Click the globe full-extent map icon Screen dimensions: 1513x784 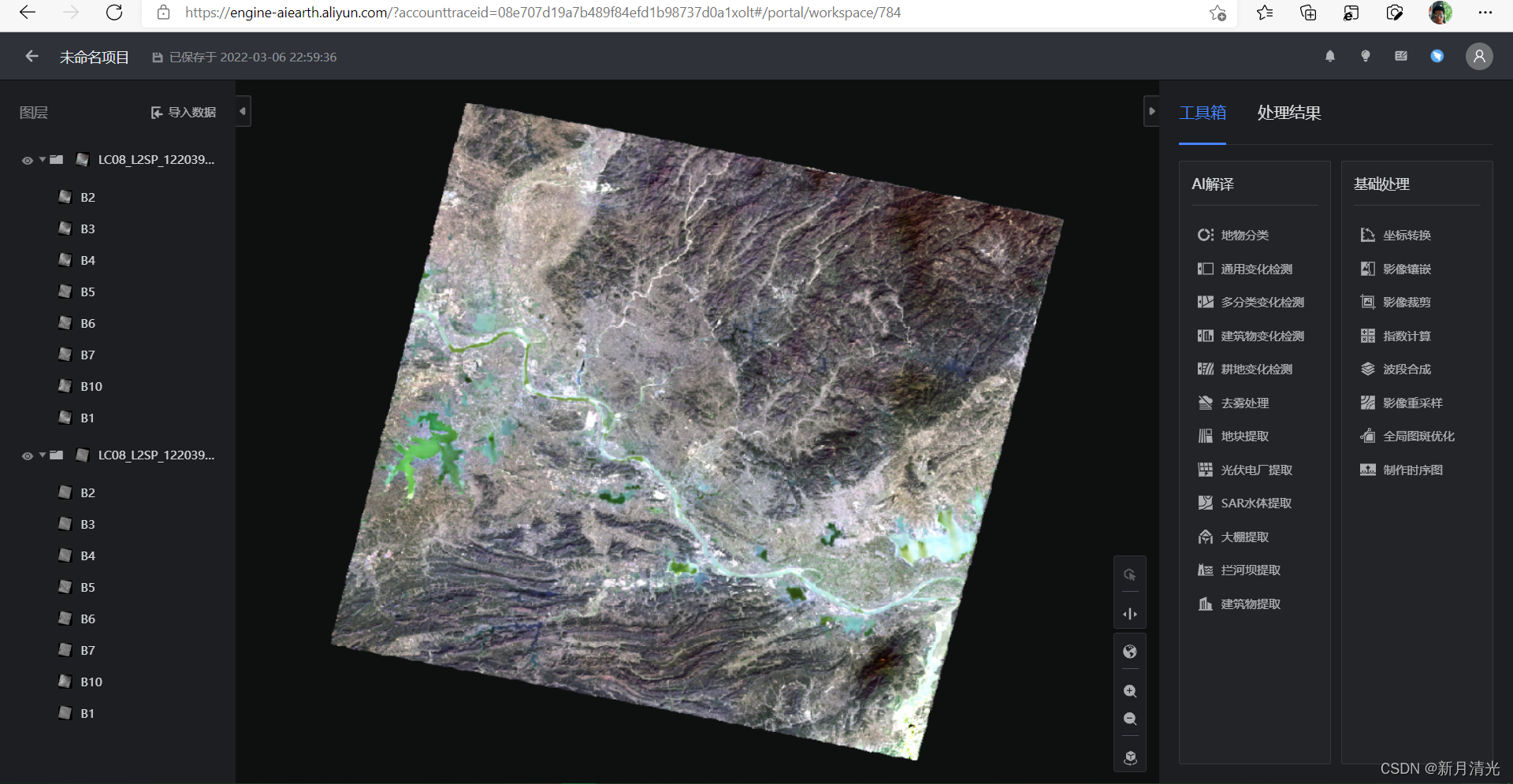click(1130, 652)
